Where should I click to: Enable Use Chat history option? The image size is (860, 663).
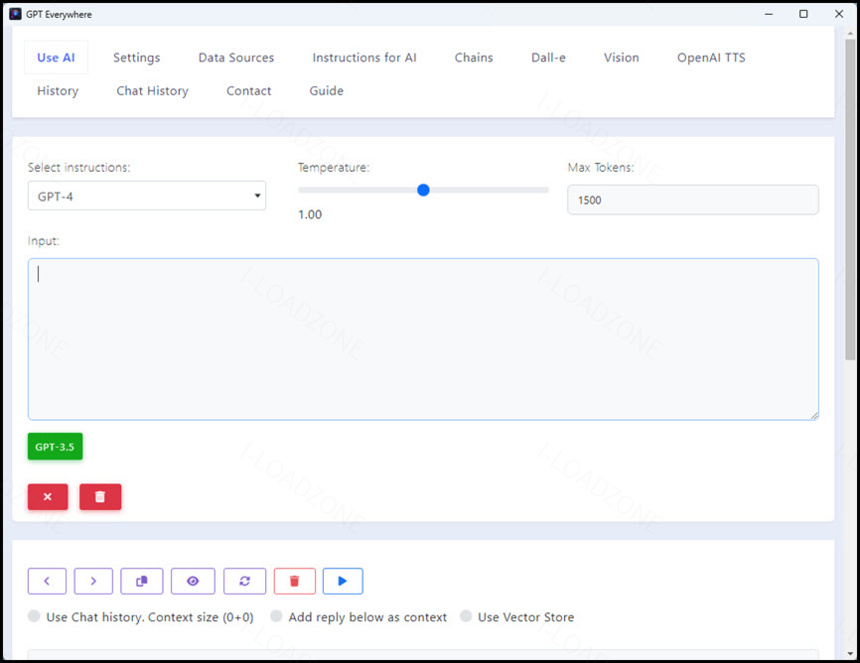(34, 616)
